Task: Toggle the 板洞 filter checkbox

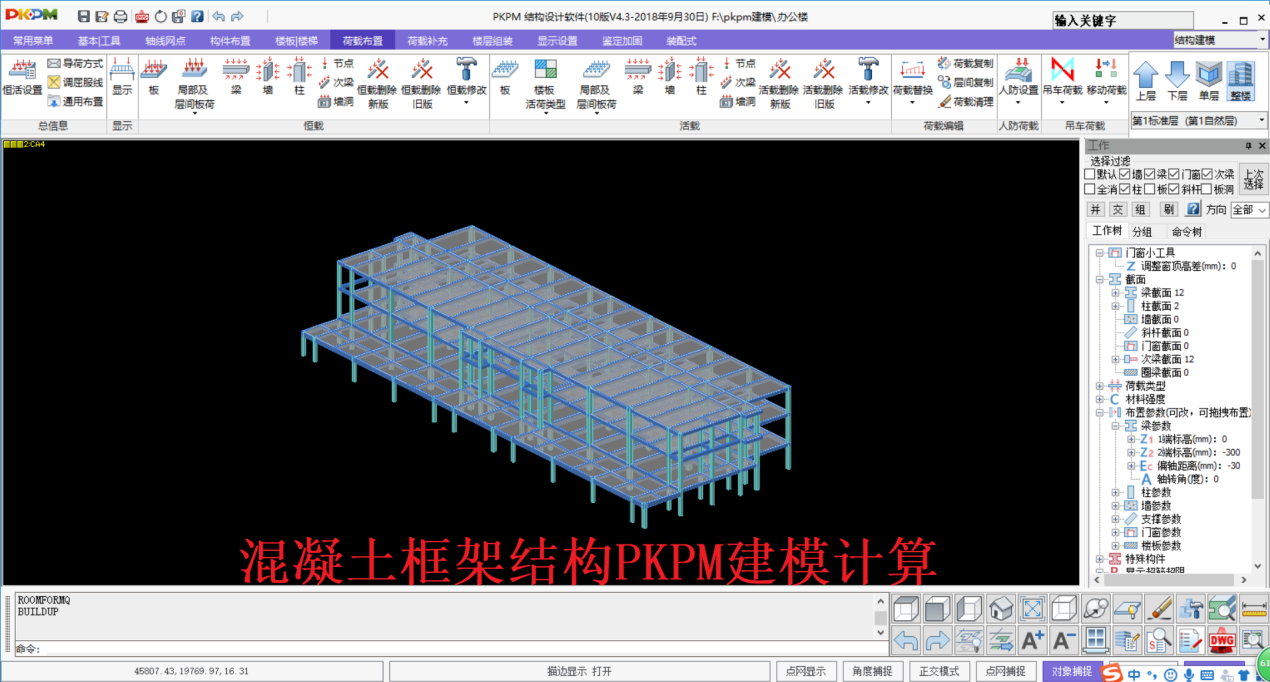Action: [1207, 189]
